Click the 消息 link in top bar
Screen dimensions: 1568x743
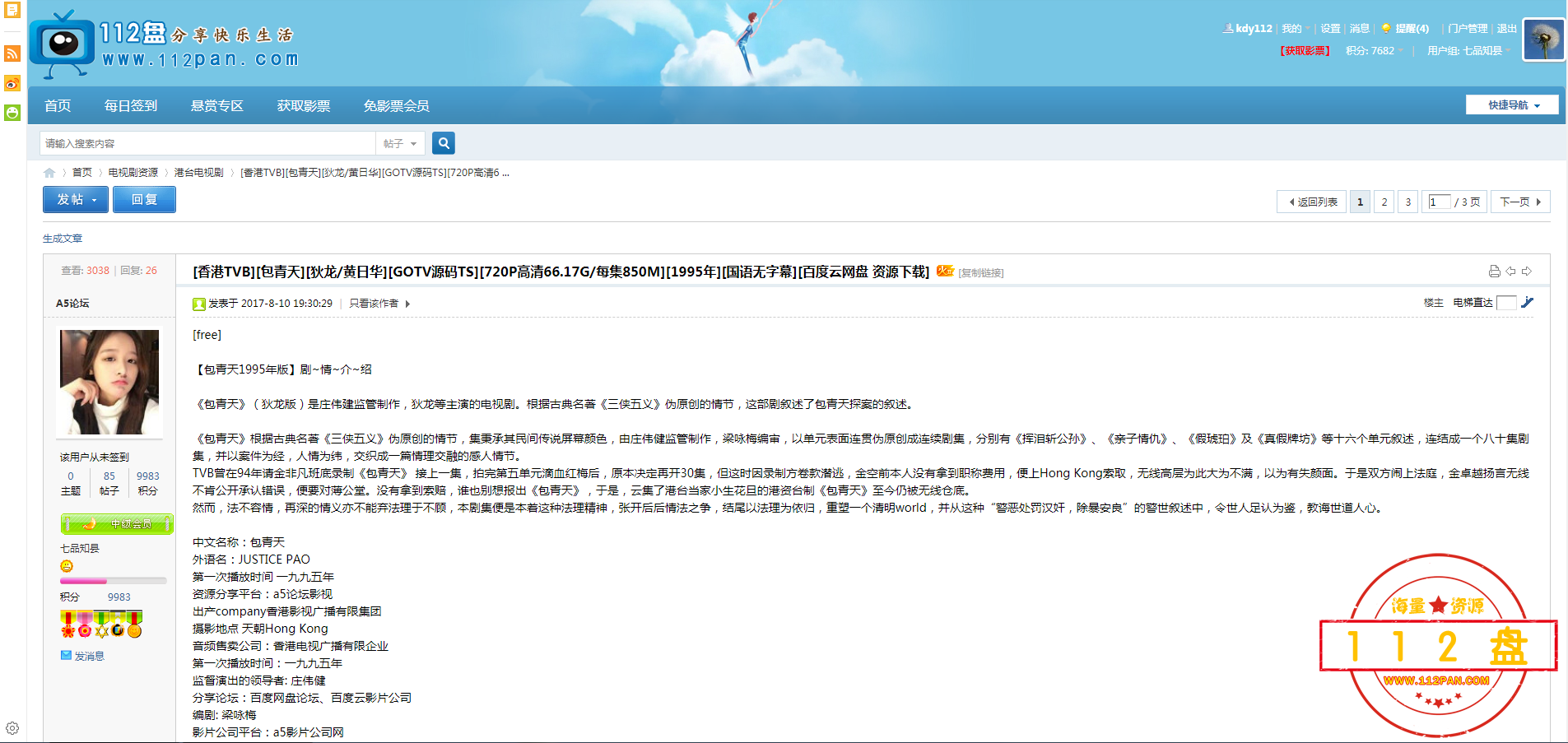pyautogui.click(x=1360, y=28)
